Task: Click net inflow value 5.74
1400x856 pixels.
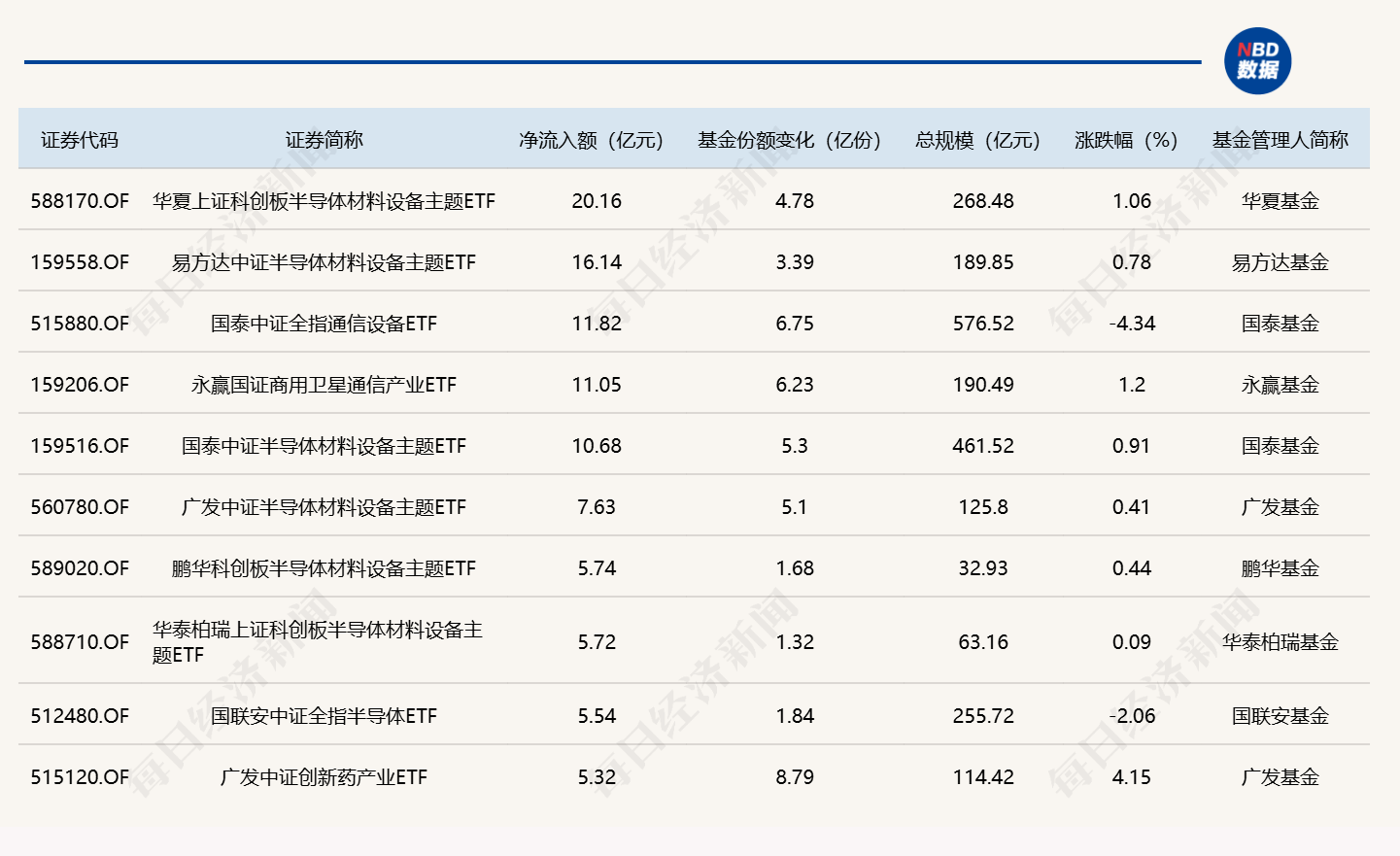Action: [x=597, y=568]
